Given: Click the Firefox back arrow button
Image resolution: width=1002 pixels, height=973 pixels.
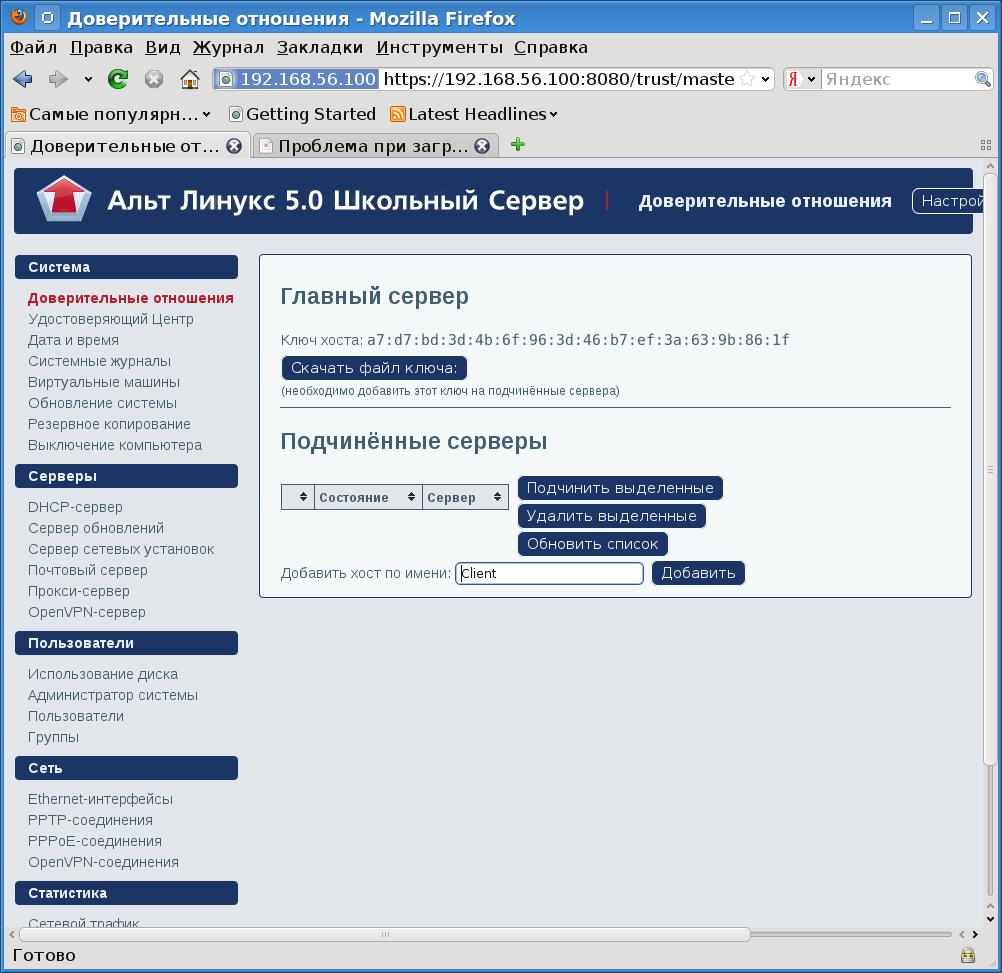Looking at the screenshot, I should pyautogui.click(x=22, y=79).
